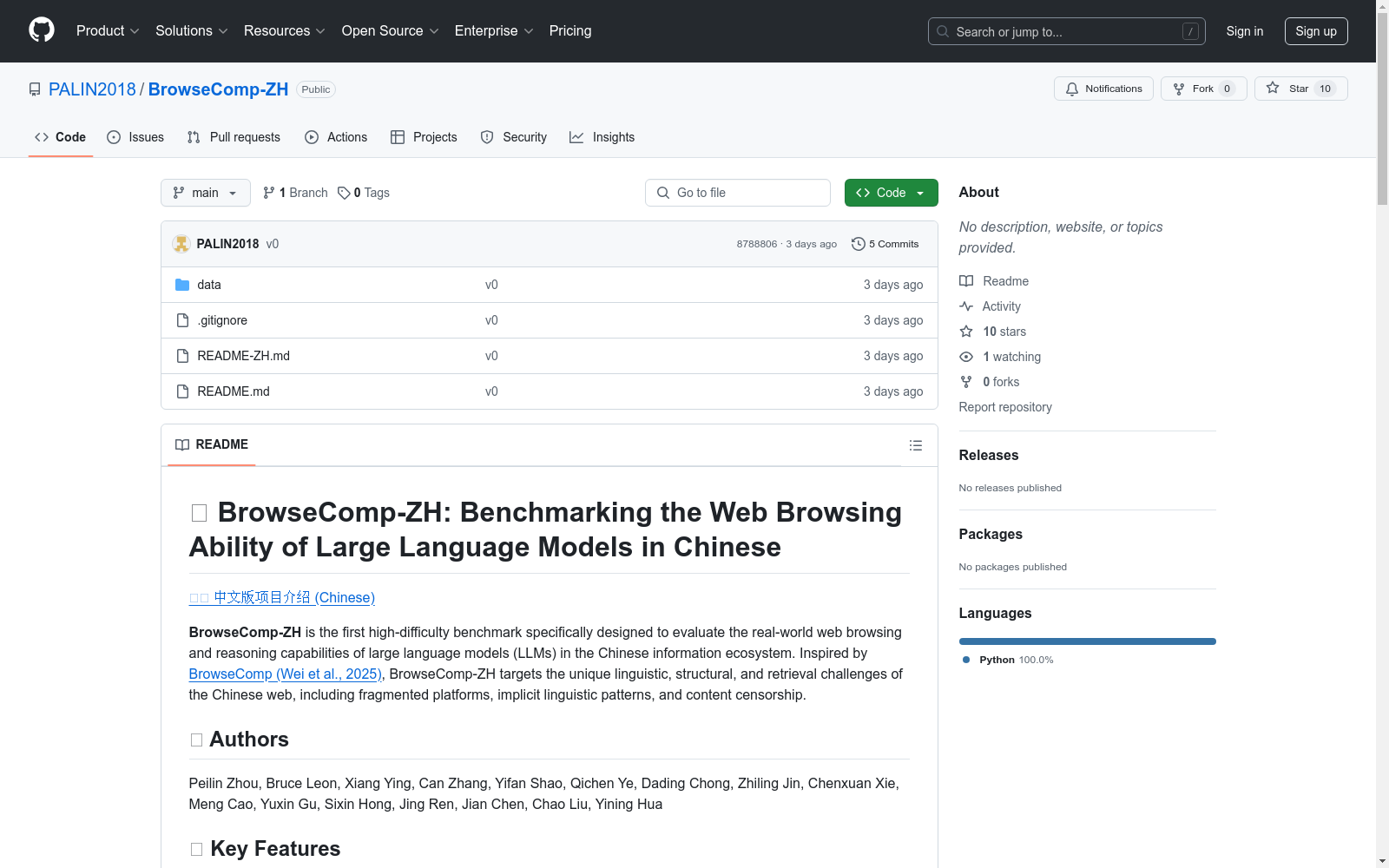Click the Sign up button
This screenshot has height=868, width=1389.
[1316, 31]
